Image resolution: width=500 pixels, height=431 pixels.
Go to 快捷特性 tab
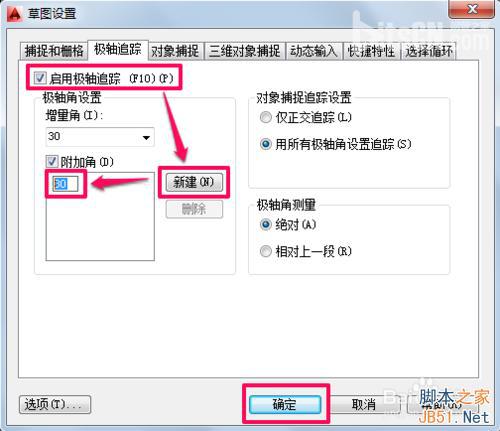[x=371, y=51]
